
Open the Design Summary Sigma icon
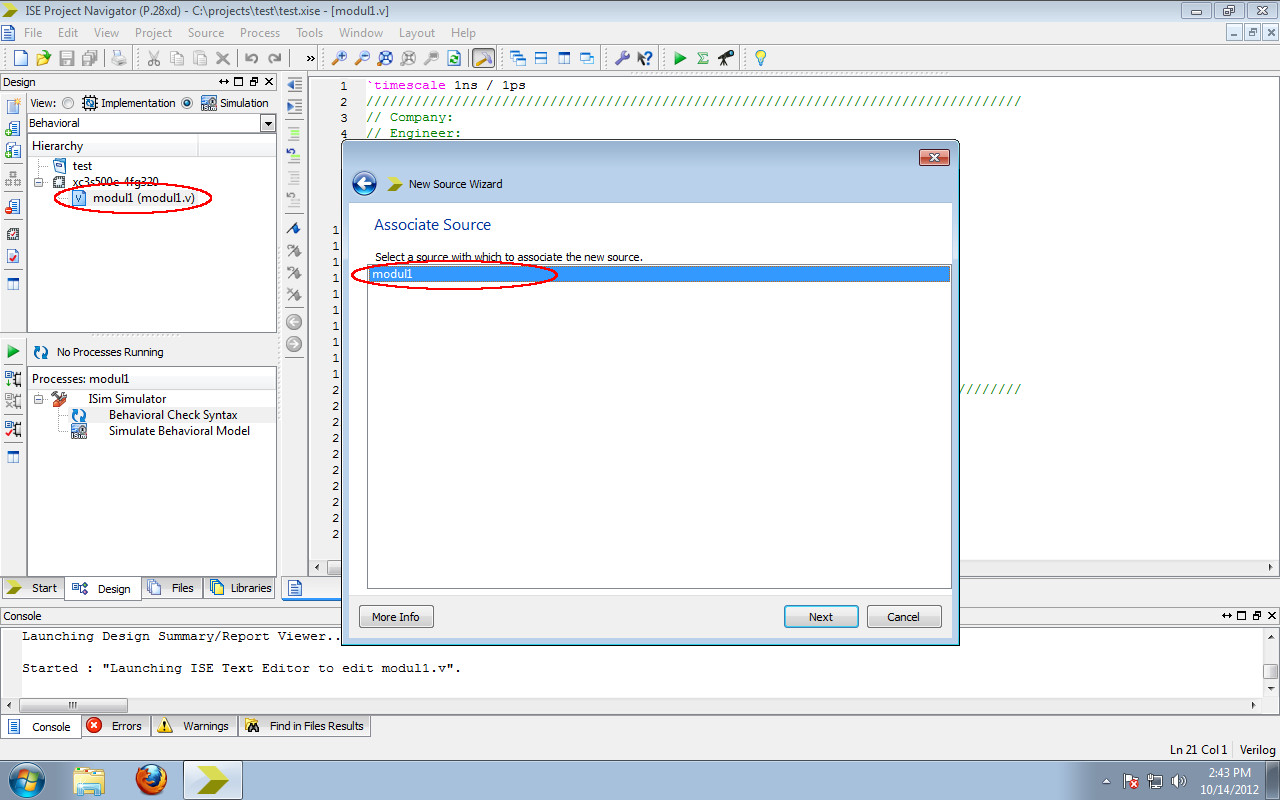(705, 57)
